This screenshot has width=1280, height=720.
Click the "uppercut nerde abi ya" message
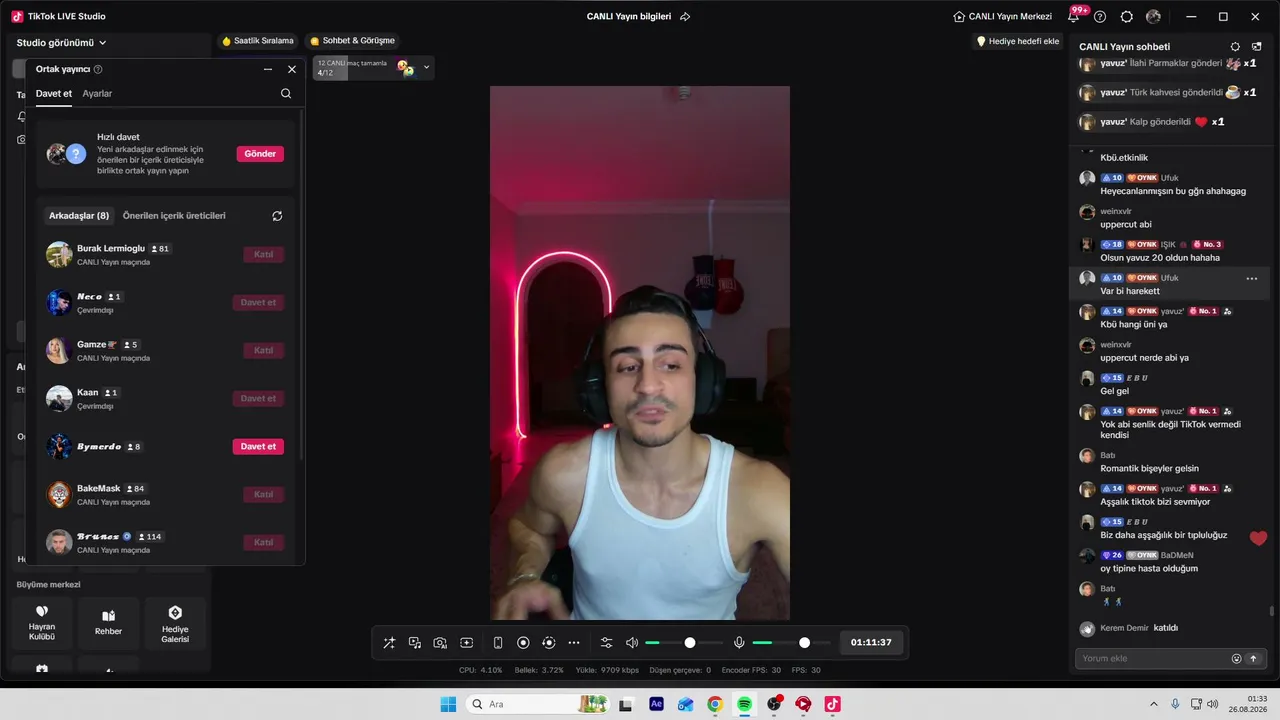[x=1144, y=358]
